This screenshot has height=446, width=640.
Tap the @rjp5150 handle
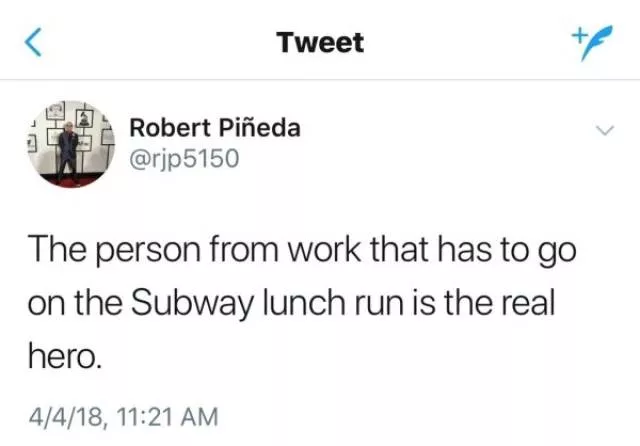(x=185, y=157)
